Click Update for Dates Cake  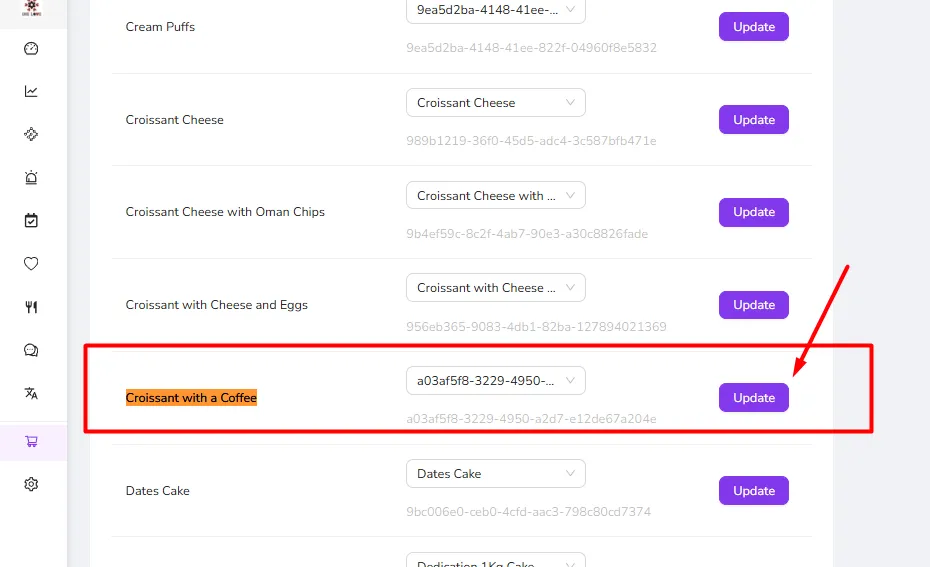coord(754,490)
